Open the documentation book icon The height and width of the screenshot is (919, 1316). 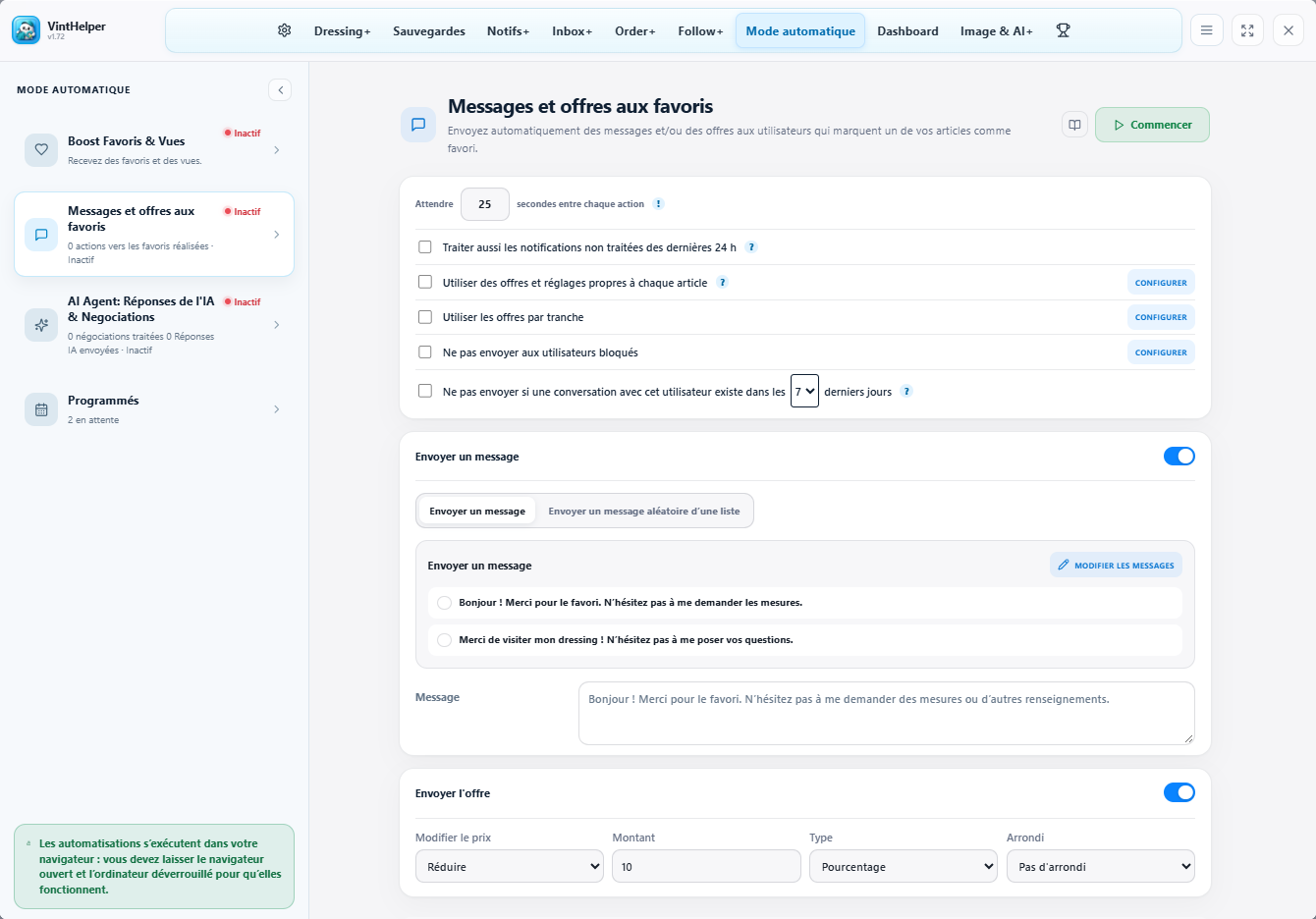1075,125
